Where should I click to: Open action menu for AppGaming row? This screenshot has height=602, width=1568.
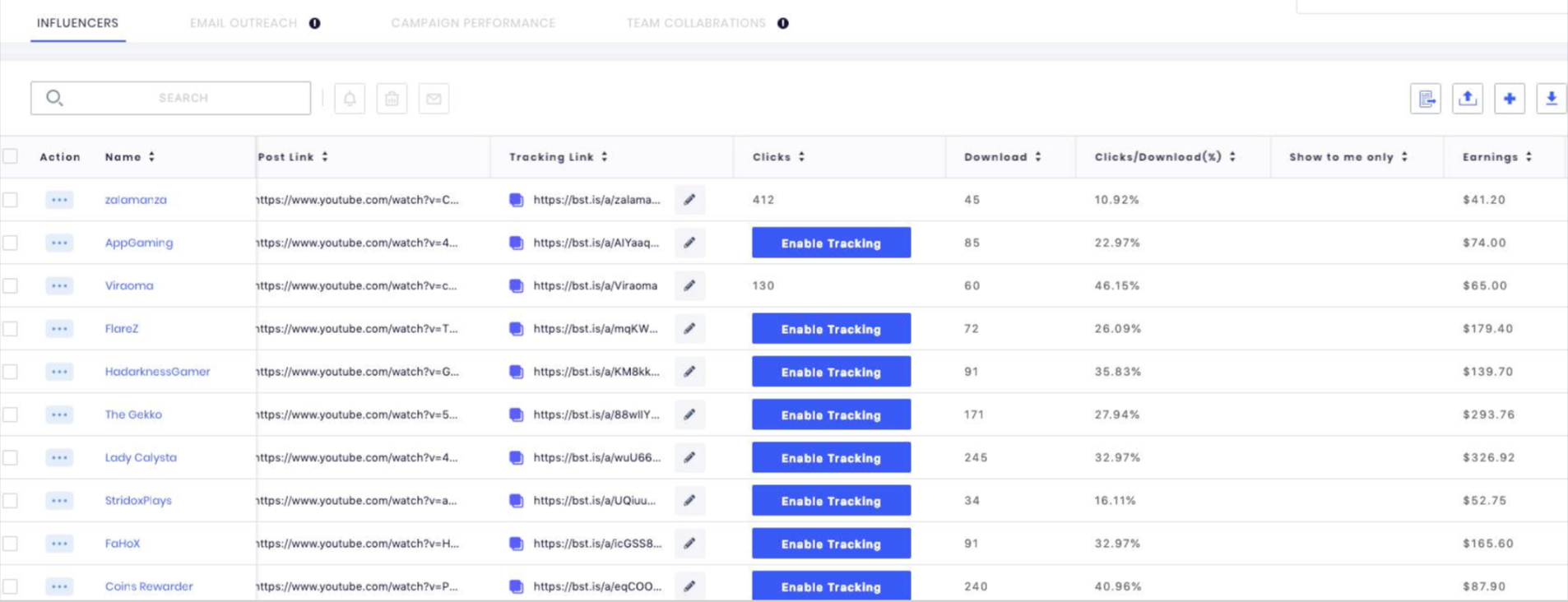(x=59, y=243)
